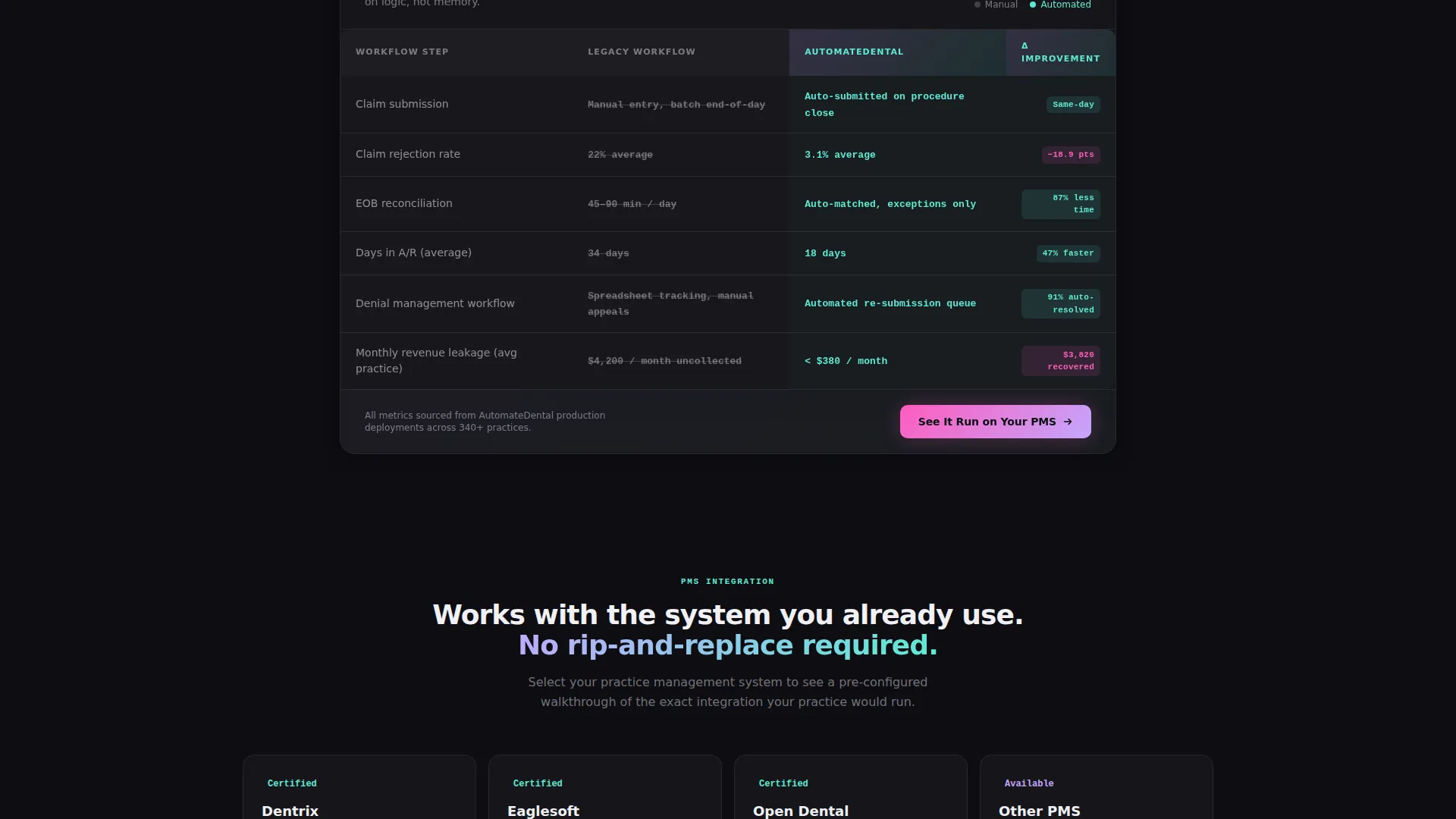Click the 45–90 min / day text
This screenshot has width=1456, height=819.
coord(632,204)
